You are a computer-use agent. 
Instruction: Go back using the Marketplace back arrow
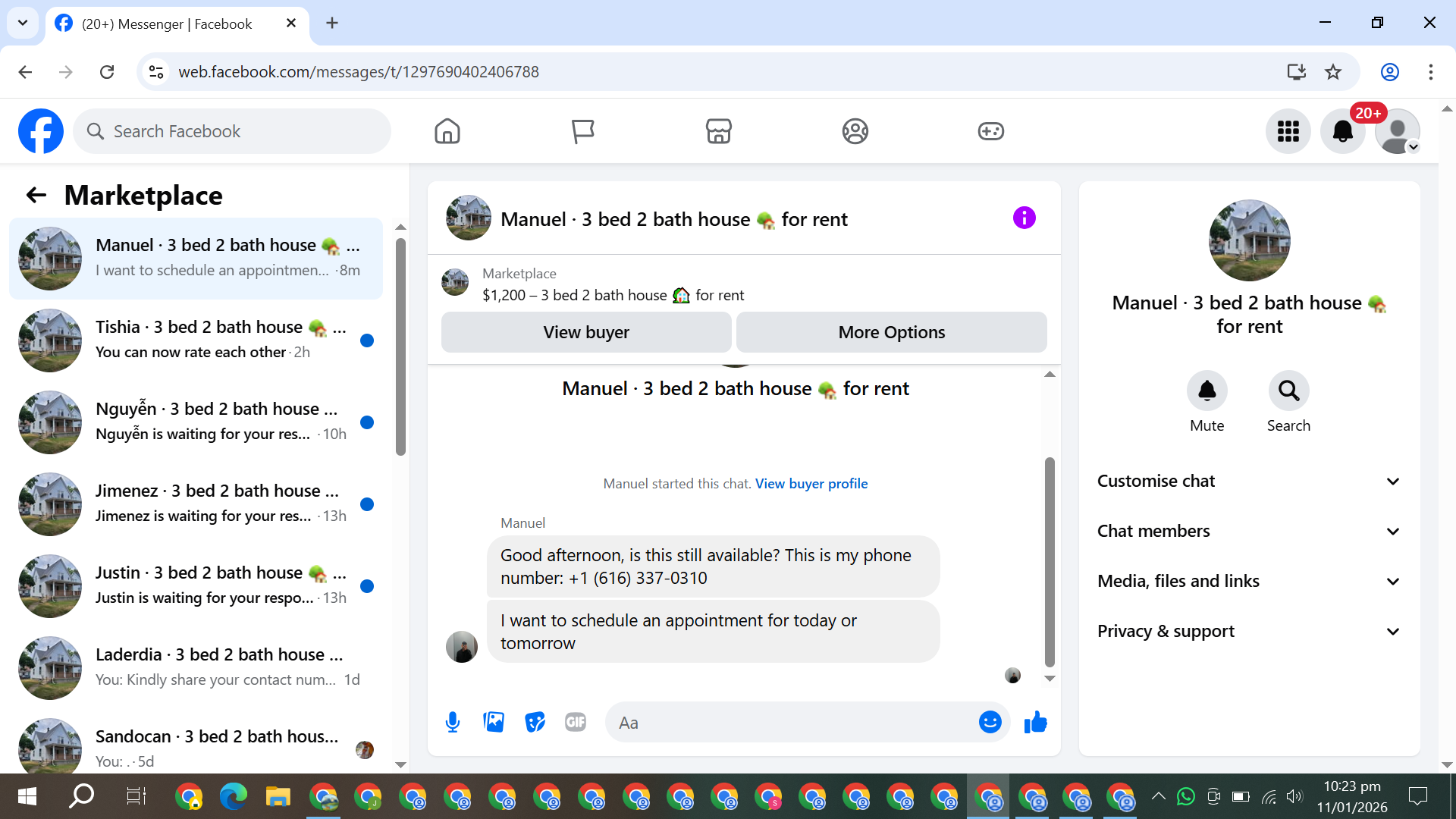pyautogui.click(x=36, y=196)
